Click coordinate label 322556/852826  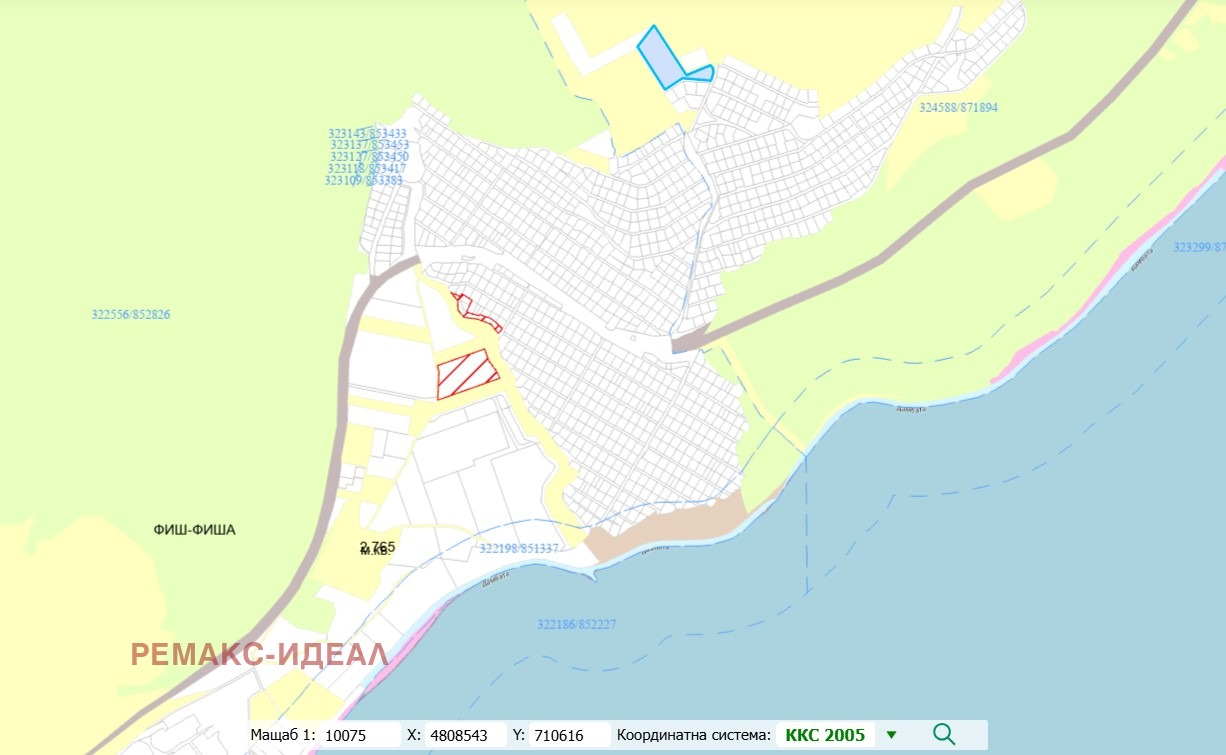[130, 314]
